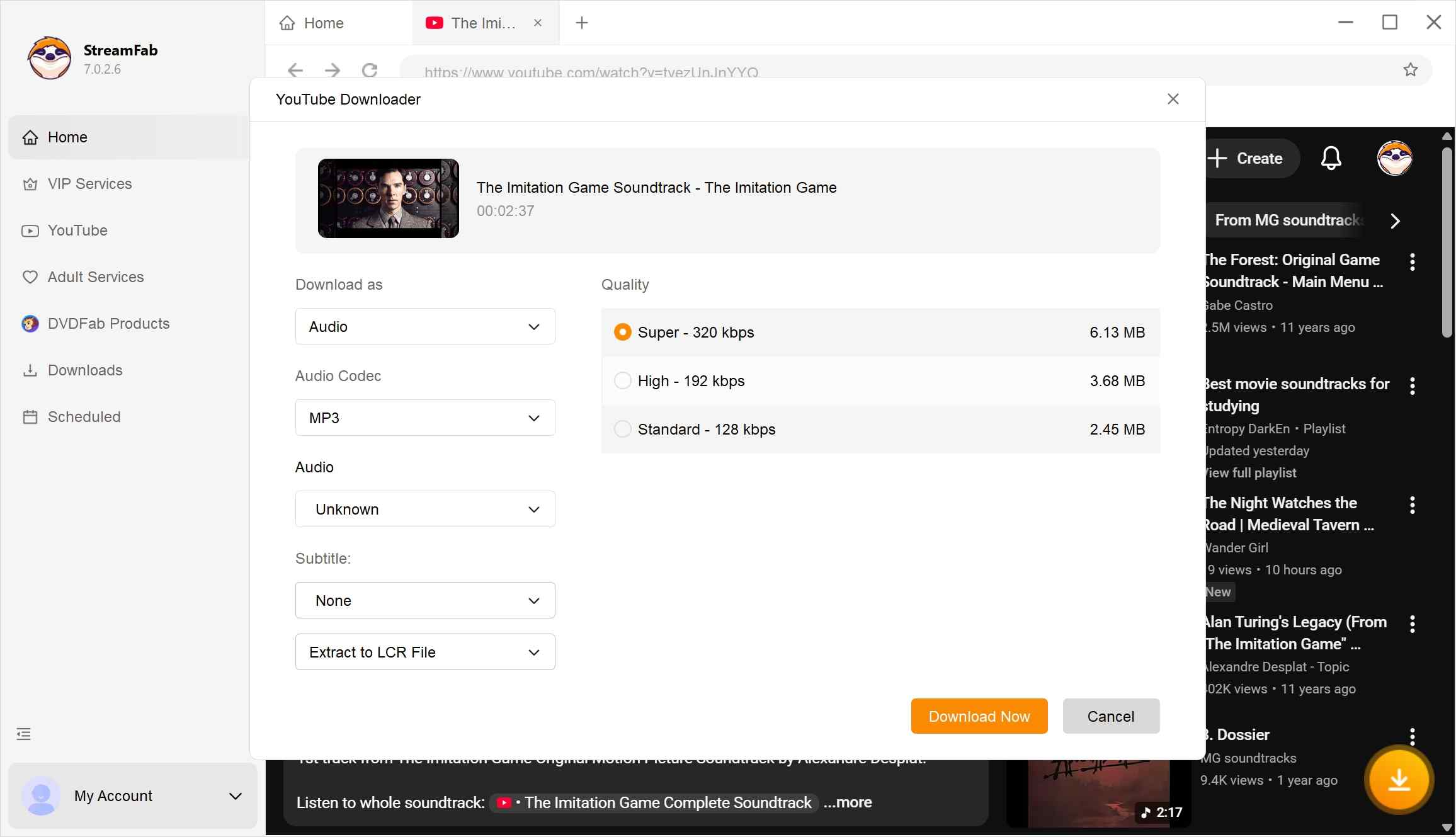Open options for Best movie soundtracks playlist
Viewport: 1456px width, 837px height.
1413,386
